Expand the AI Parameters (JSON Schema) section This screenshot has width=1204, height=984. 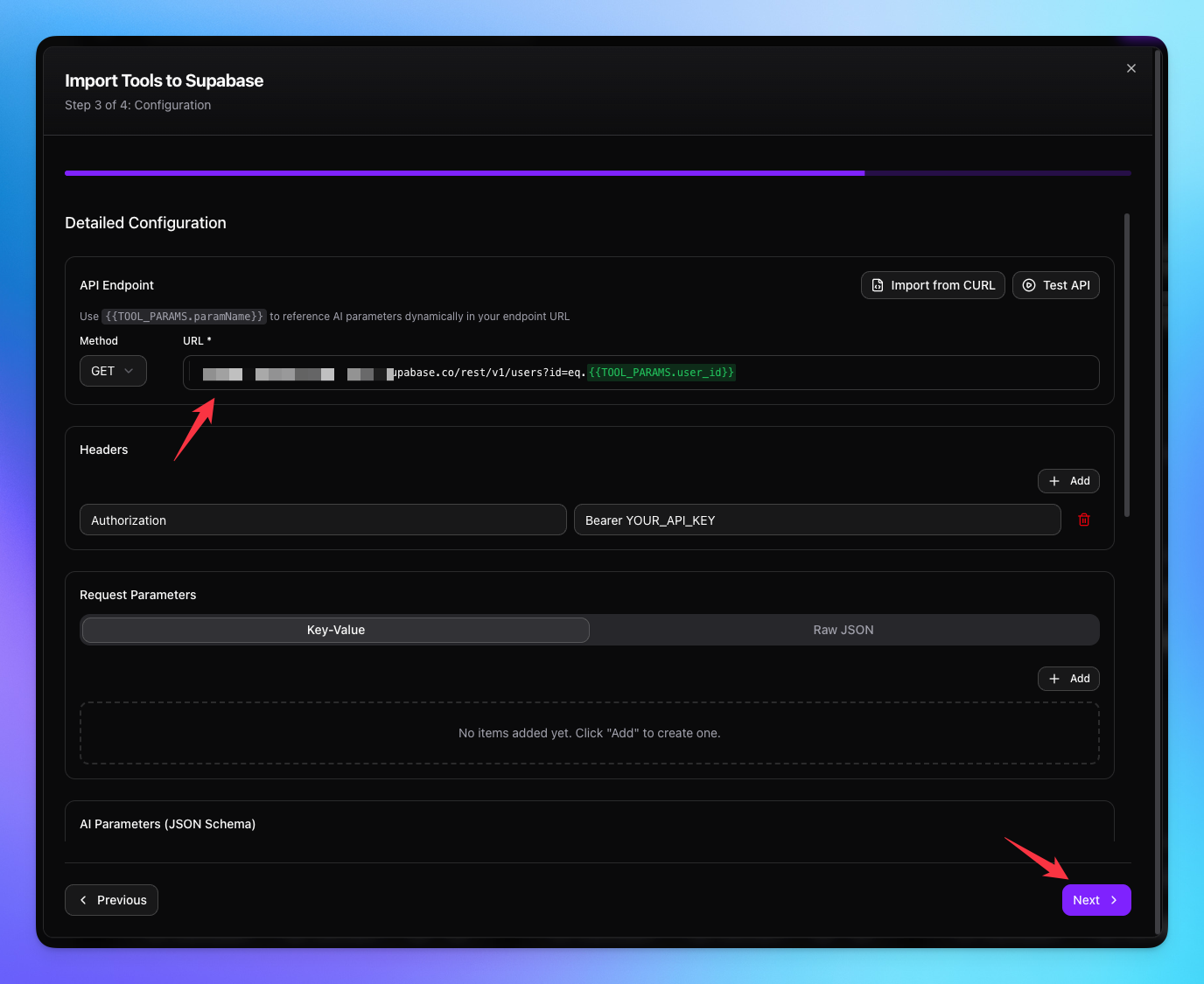tap(167, 823)
